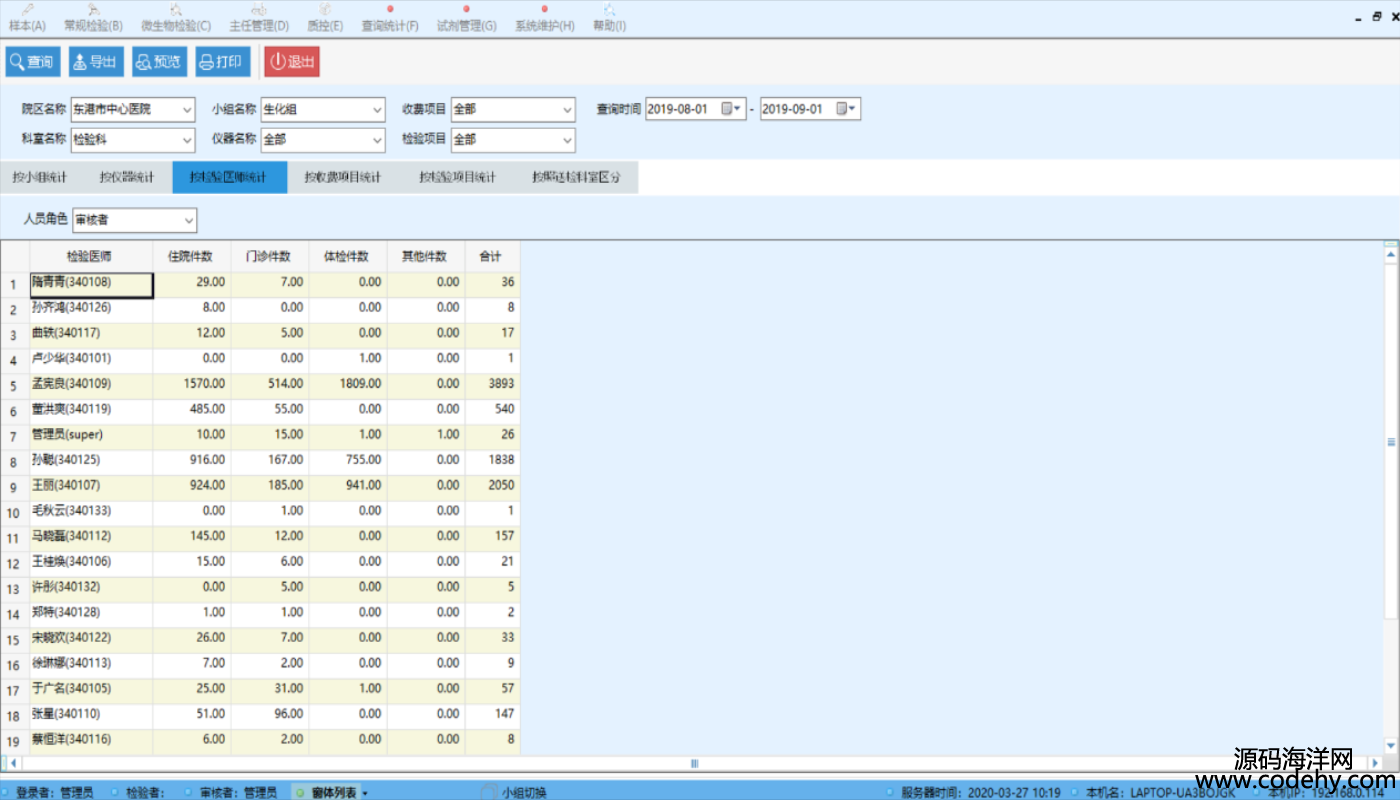Select the 于广名(340105) cell
The width and height of the screenshot is (1400, 800).
[91, 691]
